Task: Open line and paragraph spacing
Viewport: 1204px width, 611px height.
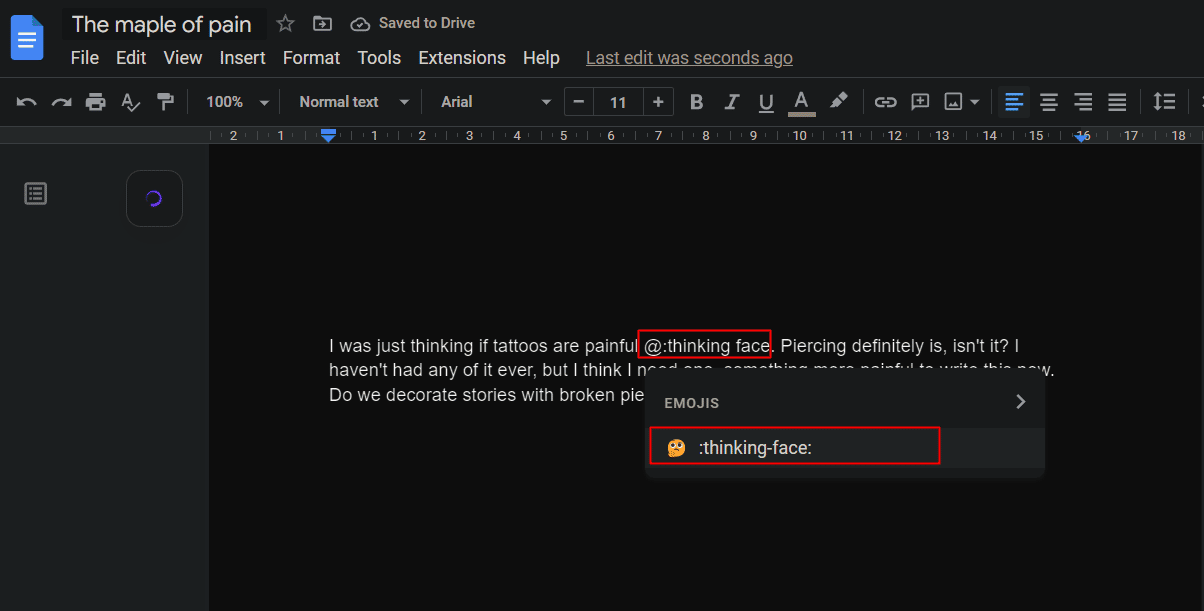Action: (x=1164, y=102)
